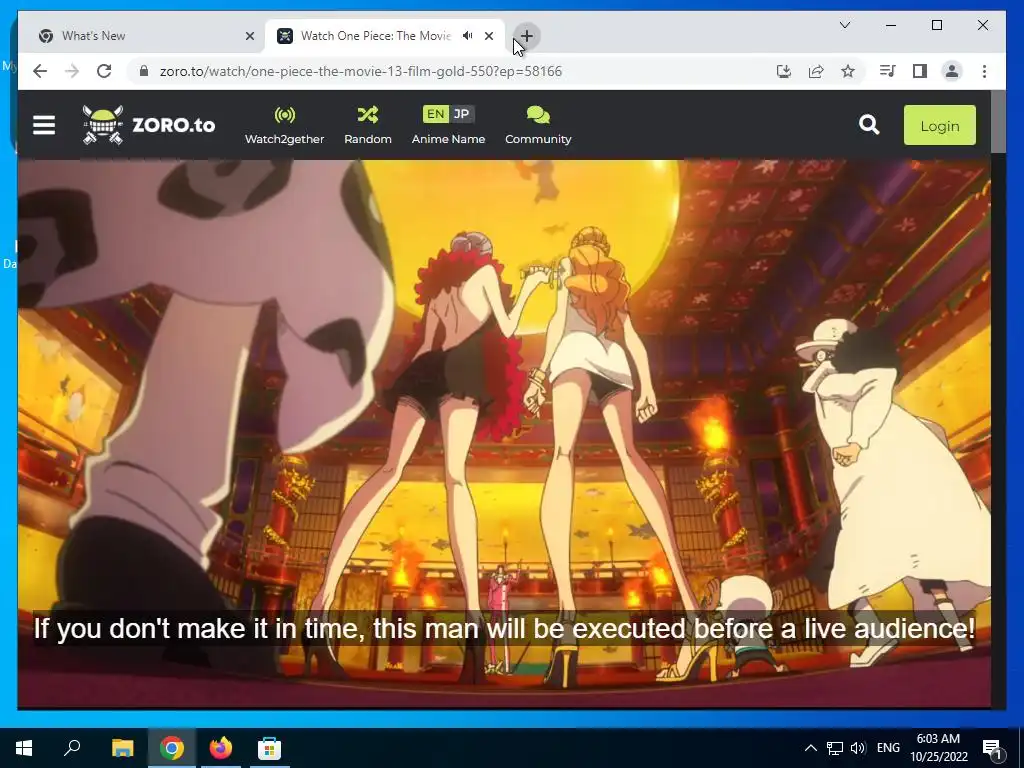Share this page from address bar
Viewport: 1024px width, 768px height.
click(x=816, y=71)
